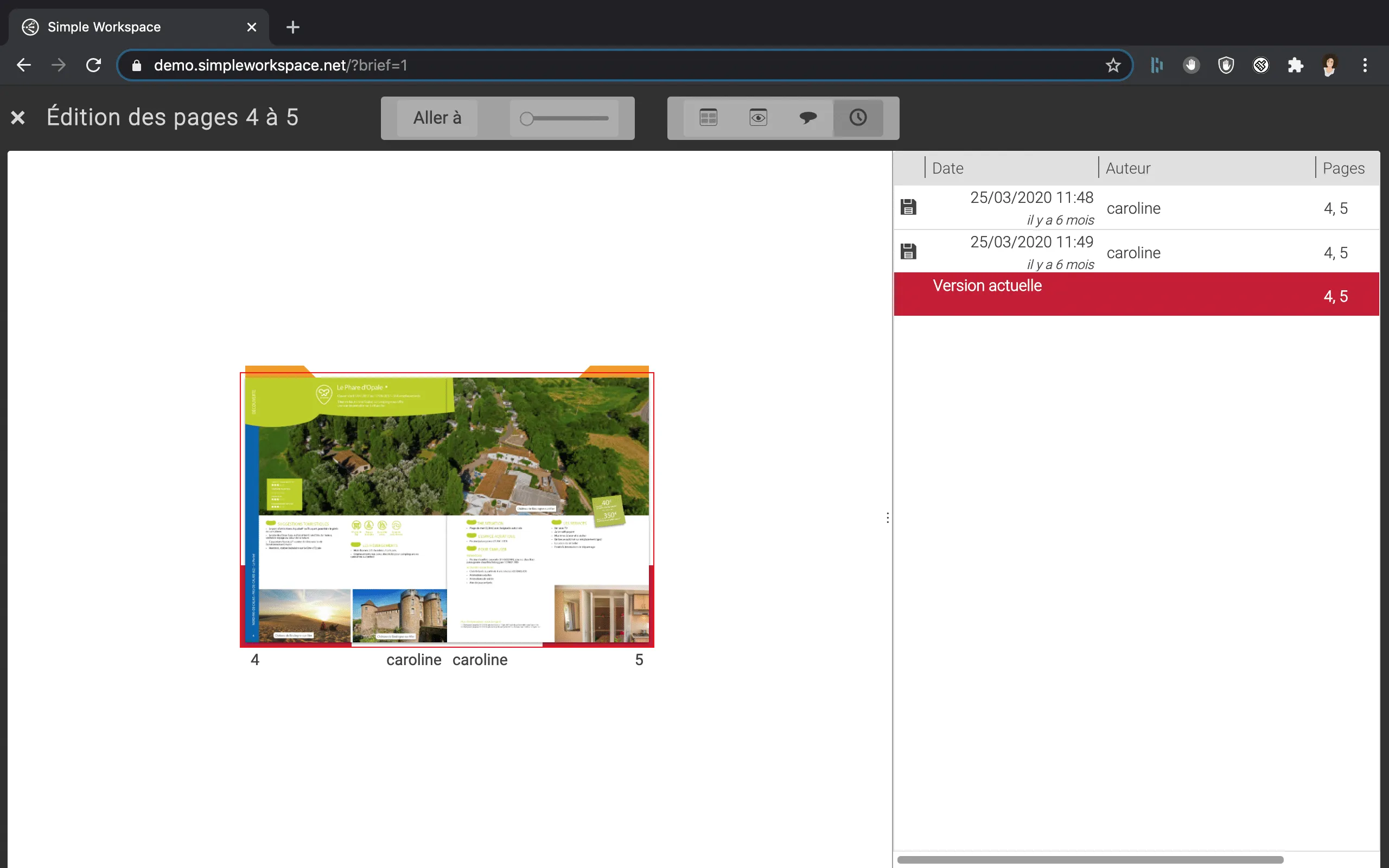Click the Aller à button

coord(437,118)
